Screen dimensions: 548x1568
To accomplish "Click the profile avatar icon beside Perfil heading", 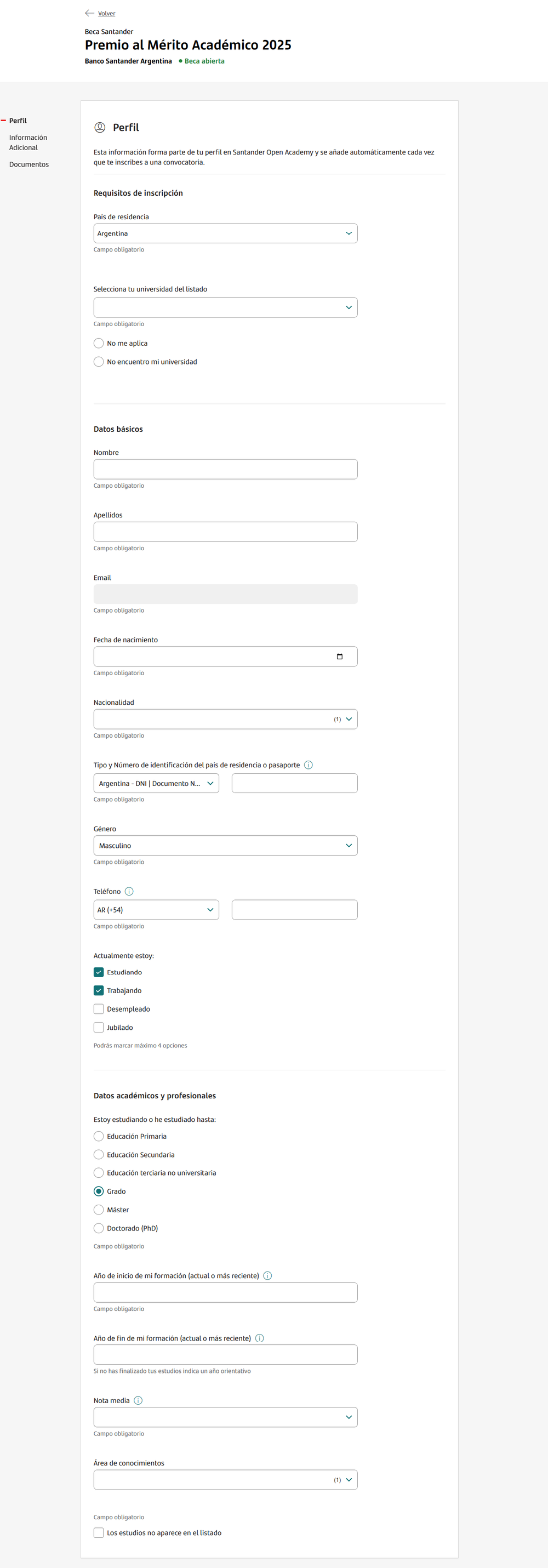I will tap(100, 127).
